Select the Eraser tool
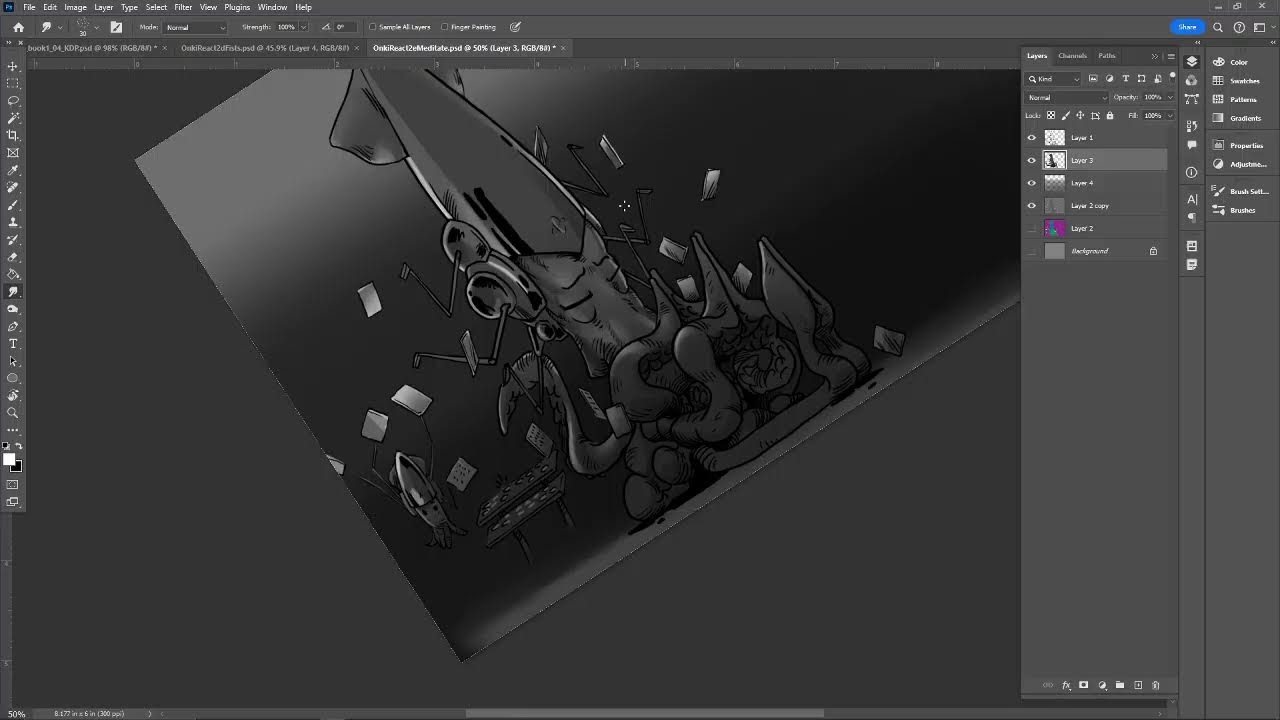The width and height of the screenshot is (1280, 720). pos(13,257)
